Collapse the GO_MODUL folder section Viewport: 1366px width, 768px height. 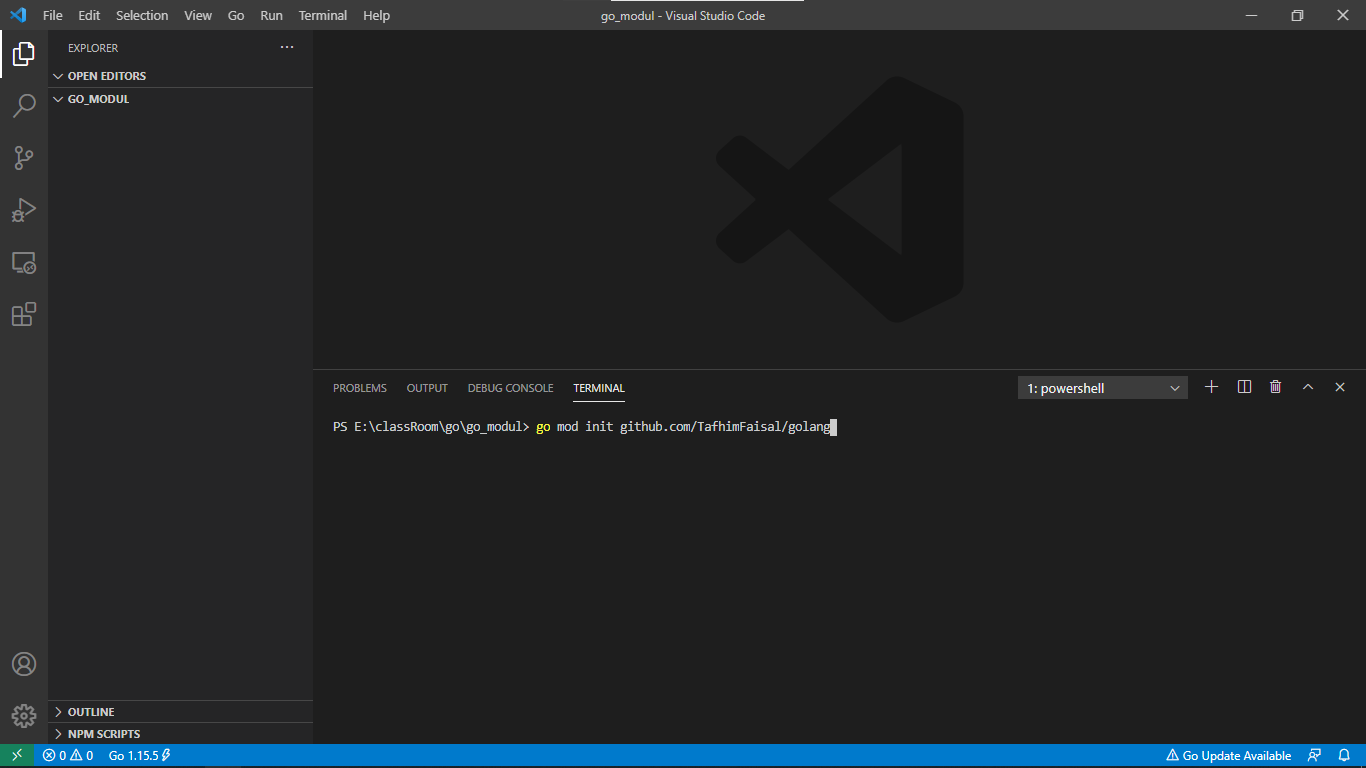pyautogui.click(x=180, y=99)
